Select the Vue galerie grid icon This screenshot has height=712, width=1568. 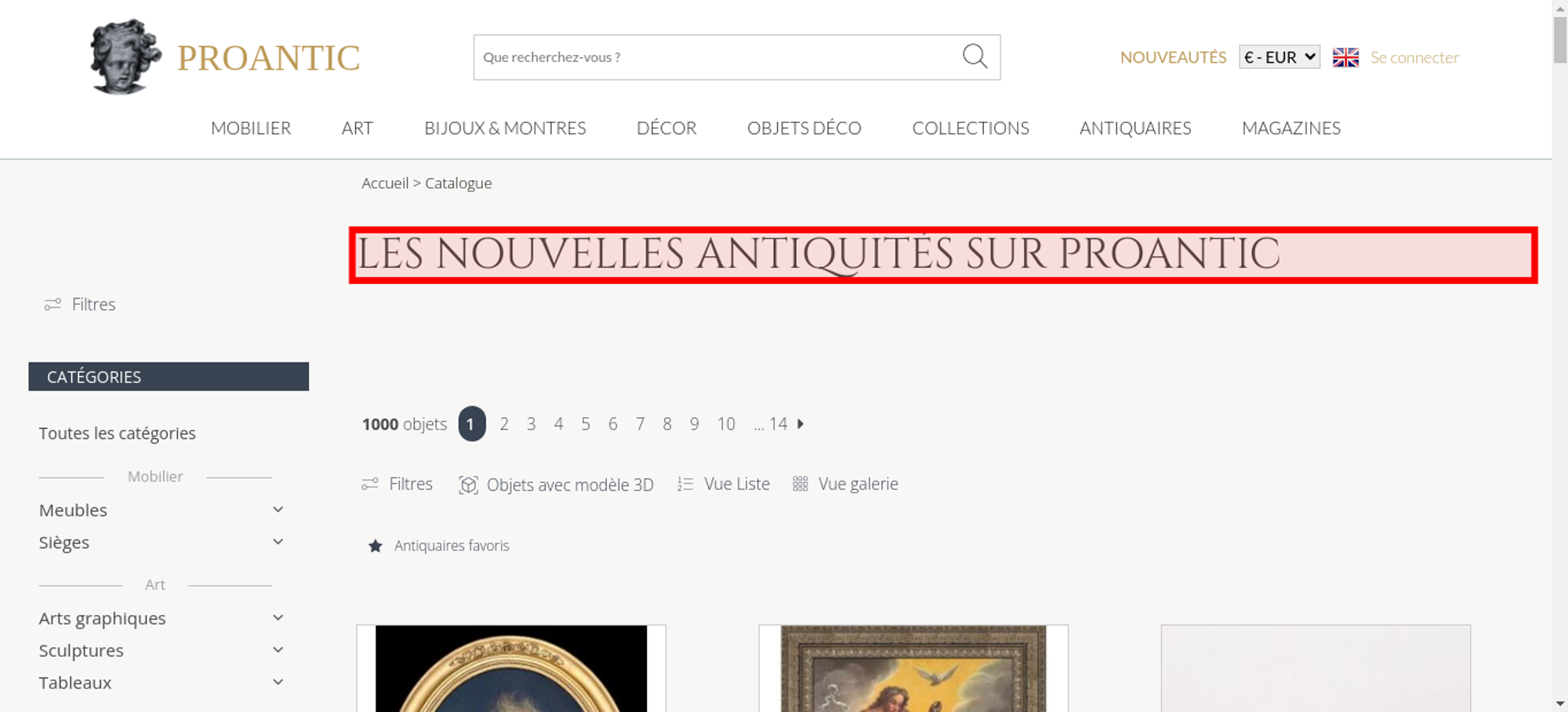coord(800,484)
